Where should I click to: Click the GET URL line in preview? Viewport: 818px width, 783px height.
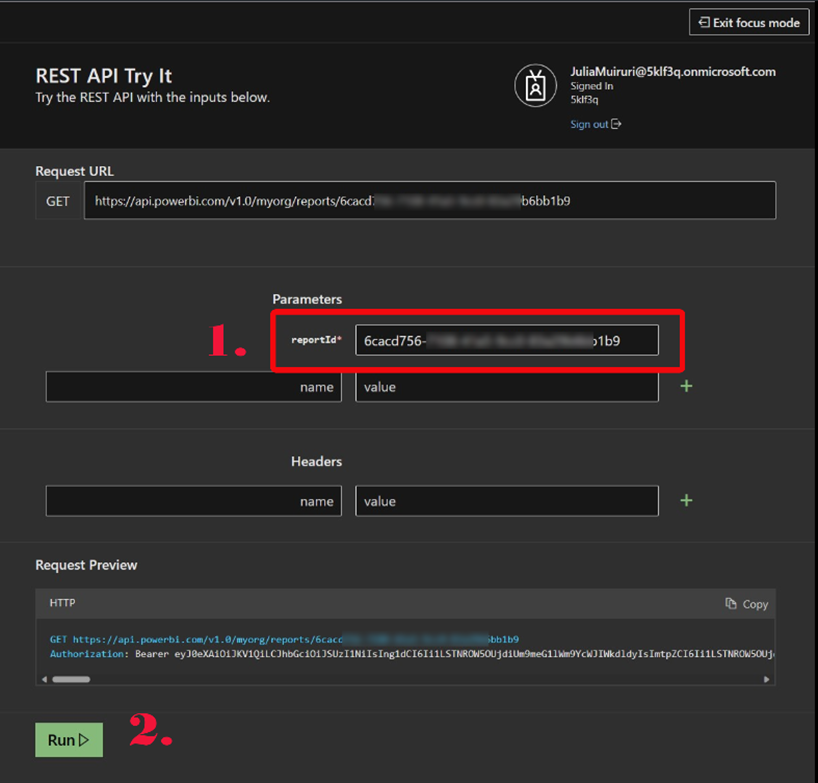(284, 639)
